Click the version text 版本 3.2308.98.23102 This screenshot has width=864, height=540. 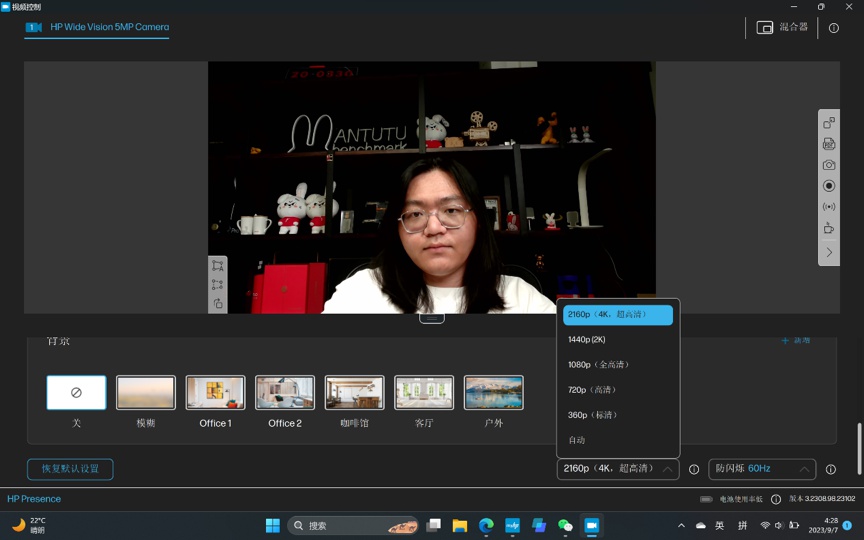tap(822, 499)
